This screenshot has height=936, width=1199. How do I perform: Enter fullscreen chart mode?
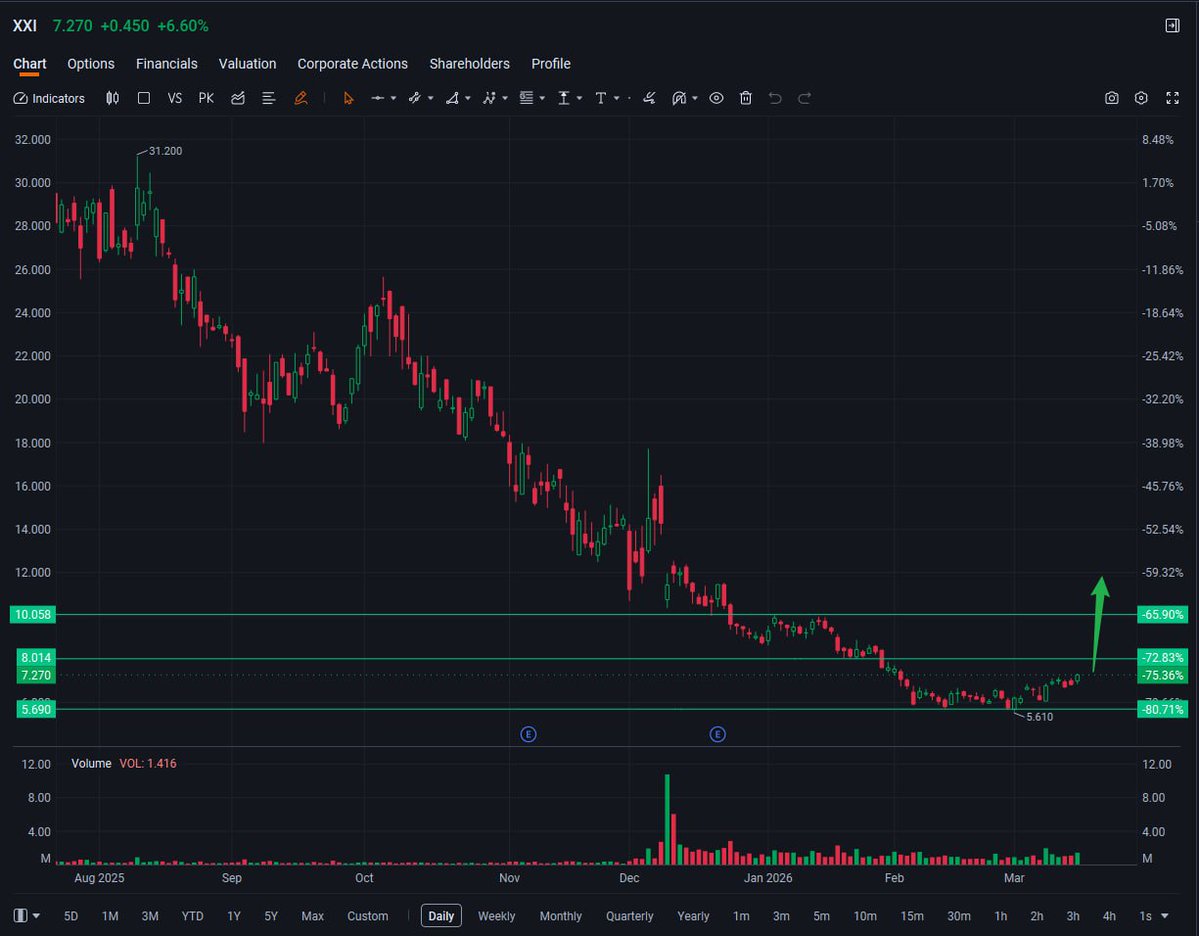[x=1172, y=98]
